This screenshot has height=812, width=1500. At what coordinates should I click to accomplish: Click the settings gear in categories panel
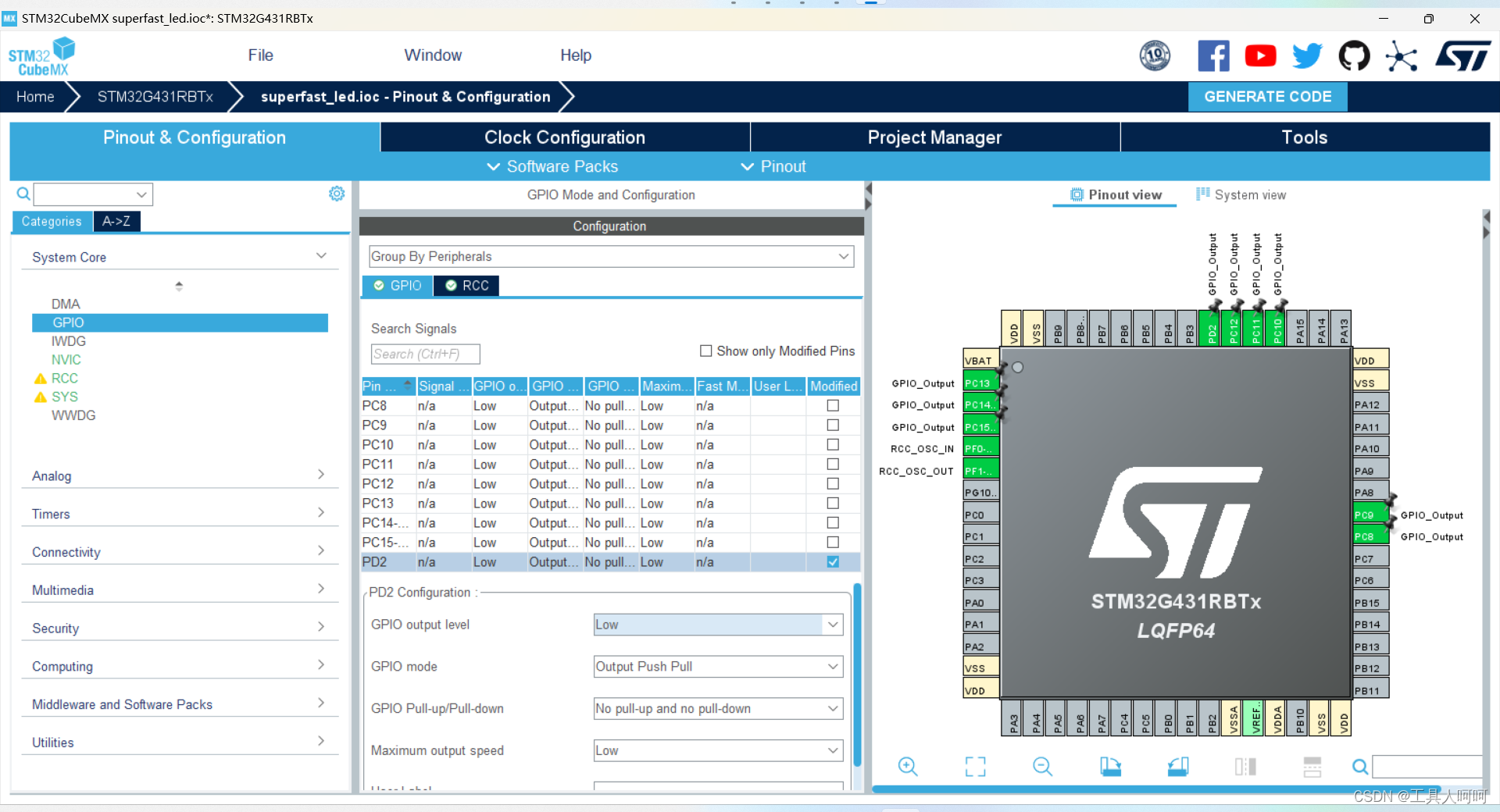click(337, 194)
